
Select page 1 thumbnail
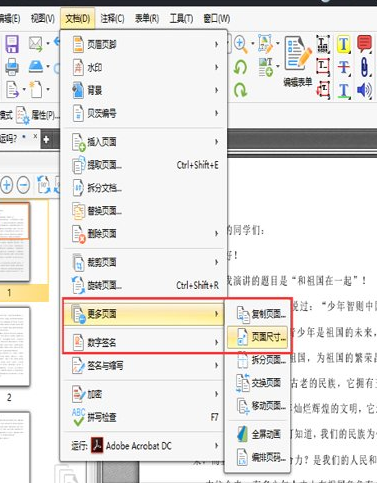pyautogui.click(x=15, y=241)
